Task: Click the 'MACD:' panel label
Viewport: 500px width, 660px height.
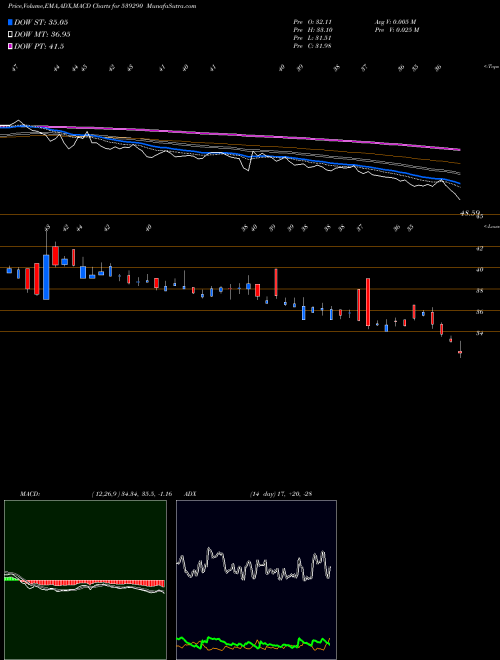Action: [x=29, y=494]
